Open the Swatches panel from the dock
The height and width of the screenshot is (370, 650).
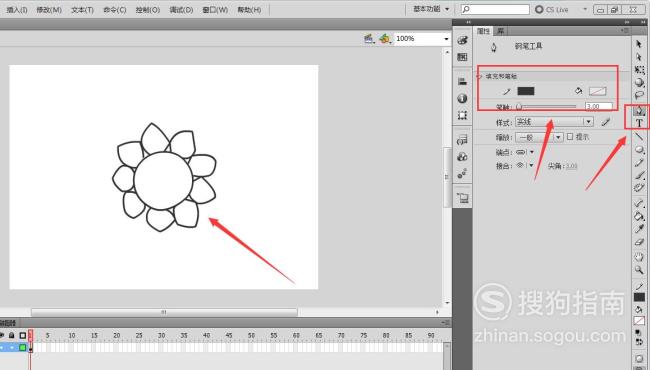coord(462,57)
